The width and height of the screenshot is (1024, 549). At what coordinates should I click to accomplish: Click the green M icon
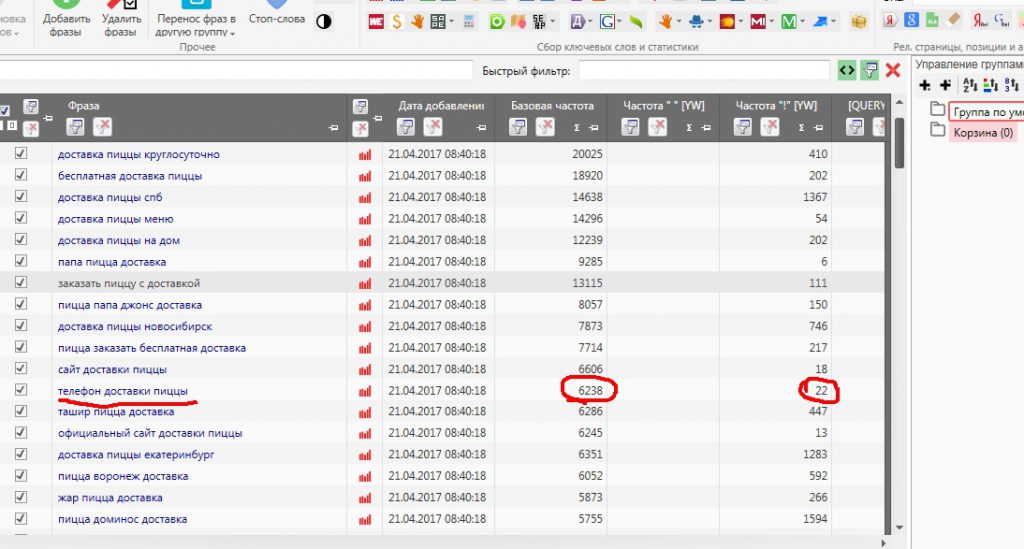(x=789, y=22)
